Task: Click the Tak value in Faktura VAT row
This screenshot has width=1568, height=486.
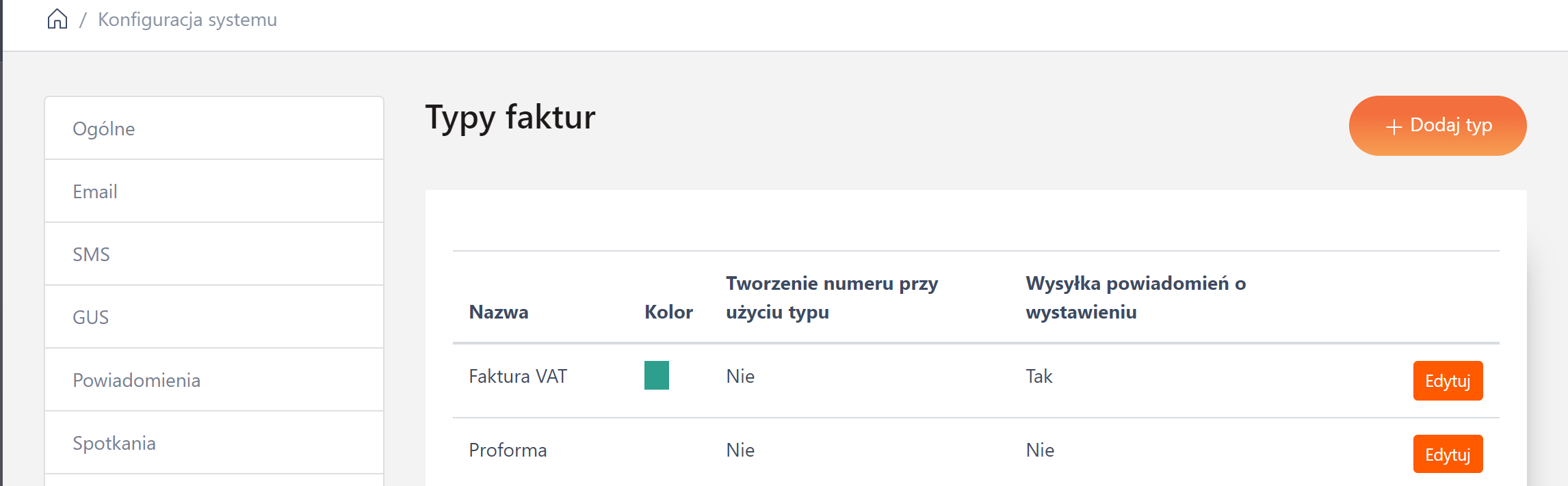Action: click(1039, 377)
